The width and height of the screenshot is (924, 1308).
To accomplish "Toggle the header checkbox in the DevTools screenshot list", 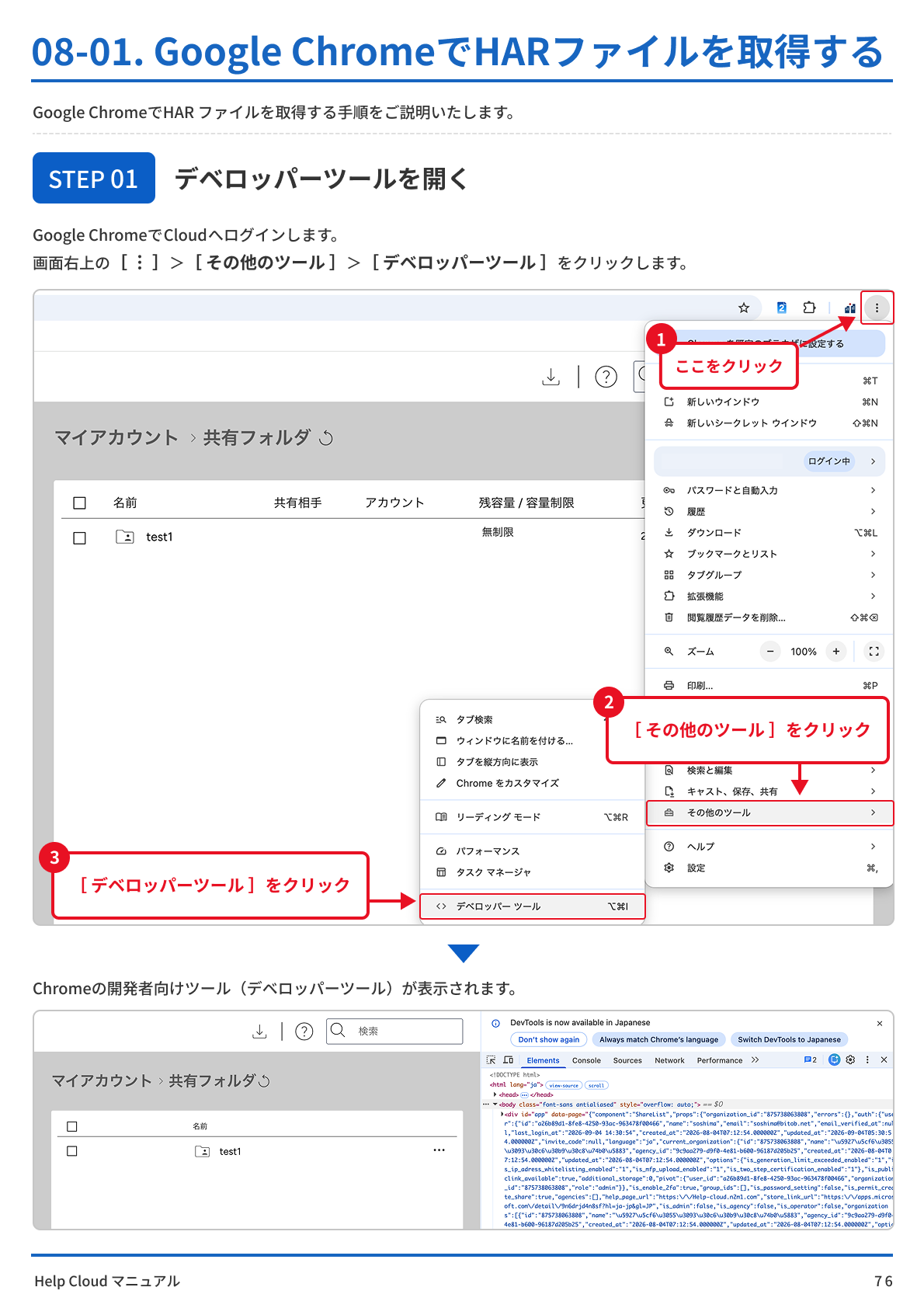I will [72, 1126].
